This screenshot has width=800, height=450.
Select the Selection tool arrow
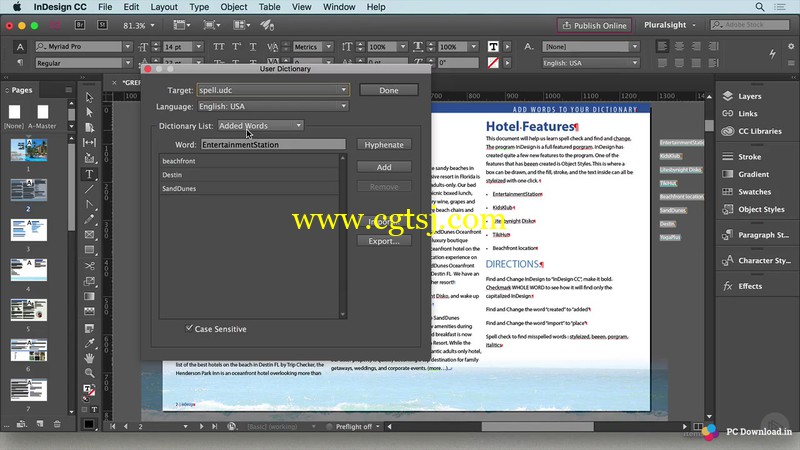pos(89,97)
